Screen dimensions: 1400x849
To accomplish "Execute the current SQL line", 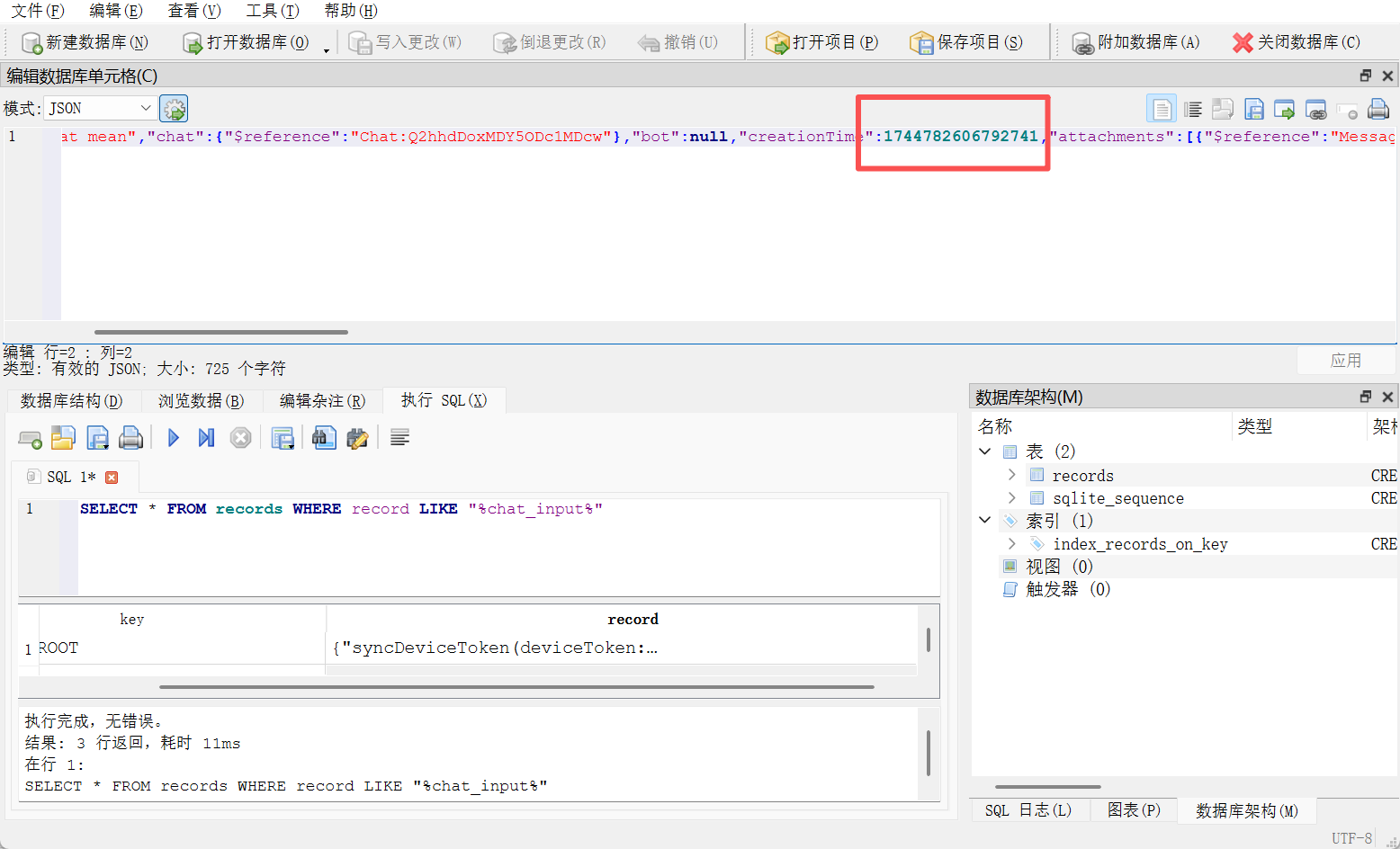I will (206, 438).
